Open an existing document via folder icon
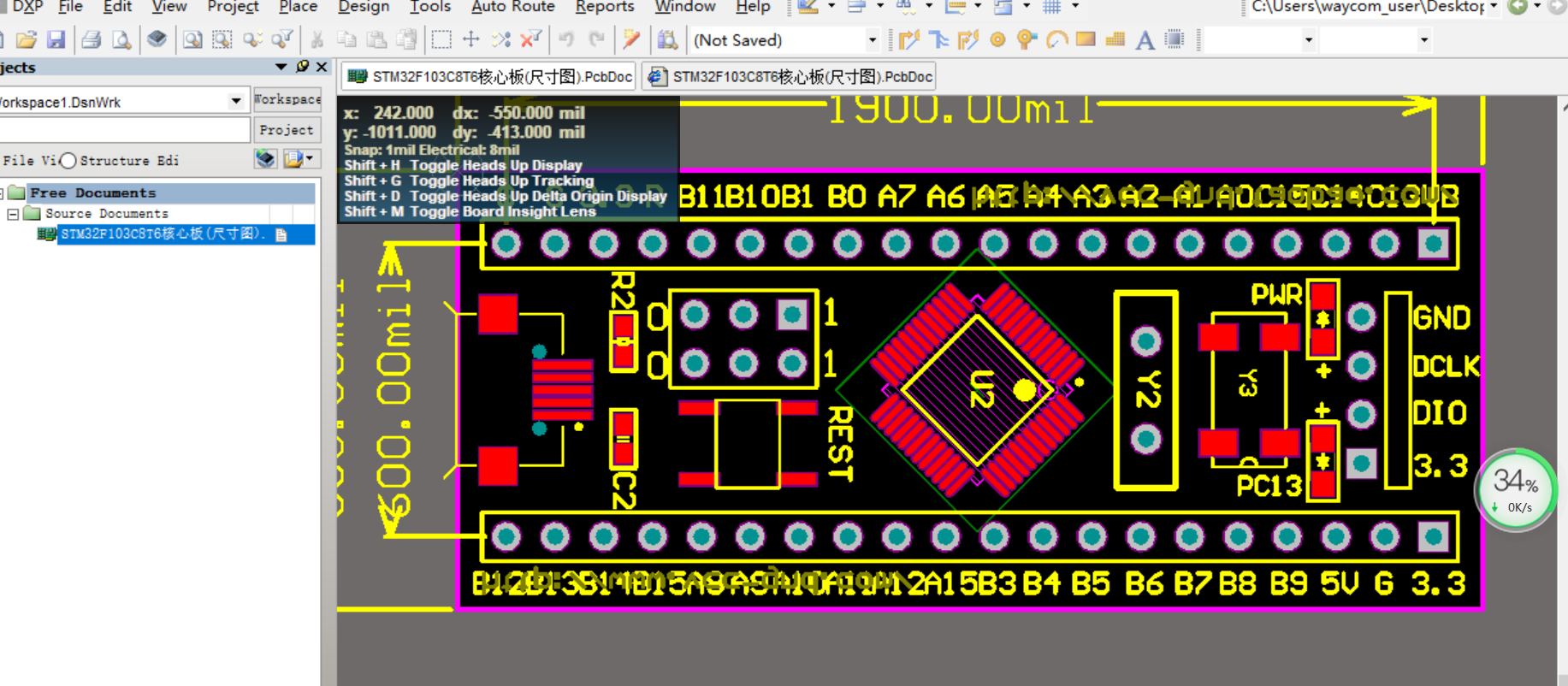Image resolution: width=1568 pixels, height=686 pixels. pos(27,40)
